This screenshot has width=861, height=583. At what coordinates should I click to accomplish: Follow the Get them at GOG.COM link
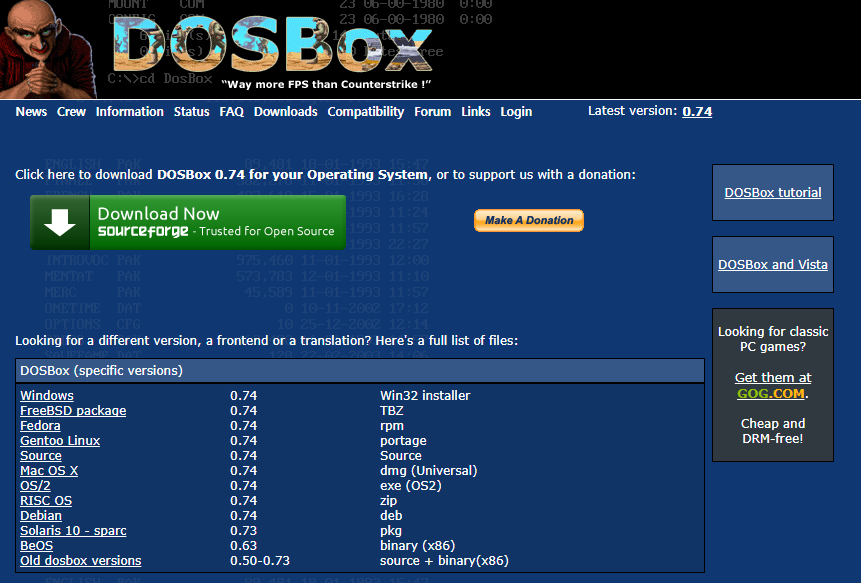773,385
